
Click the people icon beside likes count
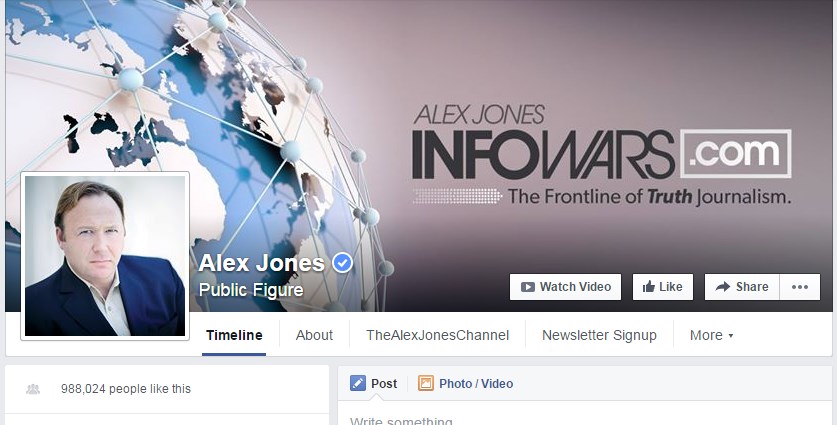[x=33, y=389]
